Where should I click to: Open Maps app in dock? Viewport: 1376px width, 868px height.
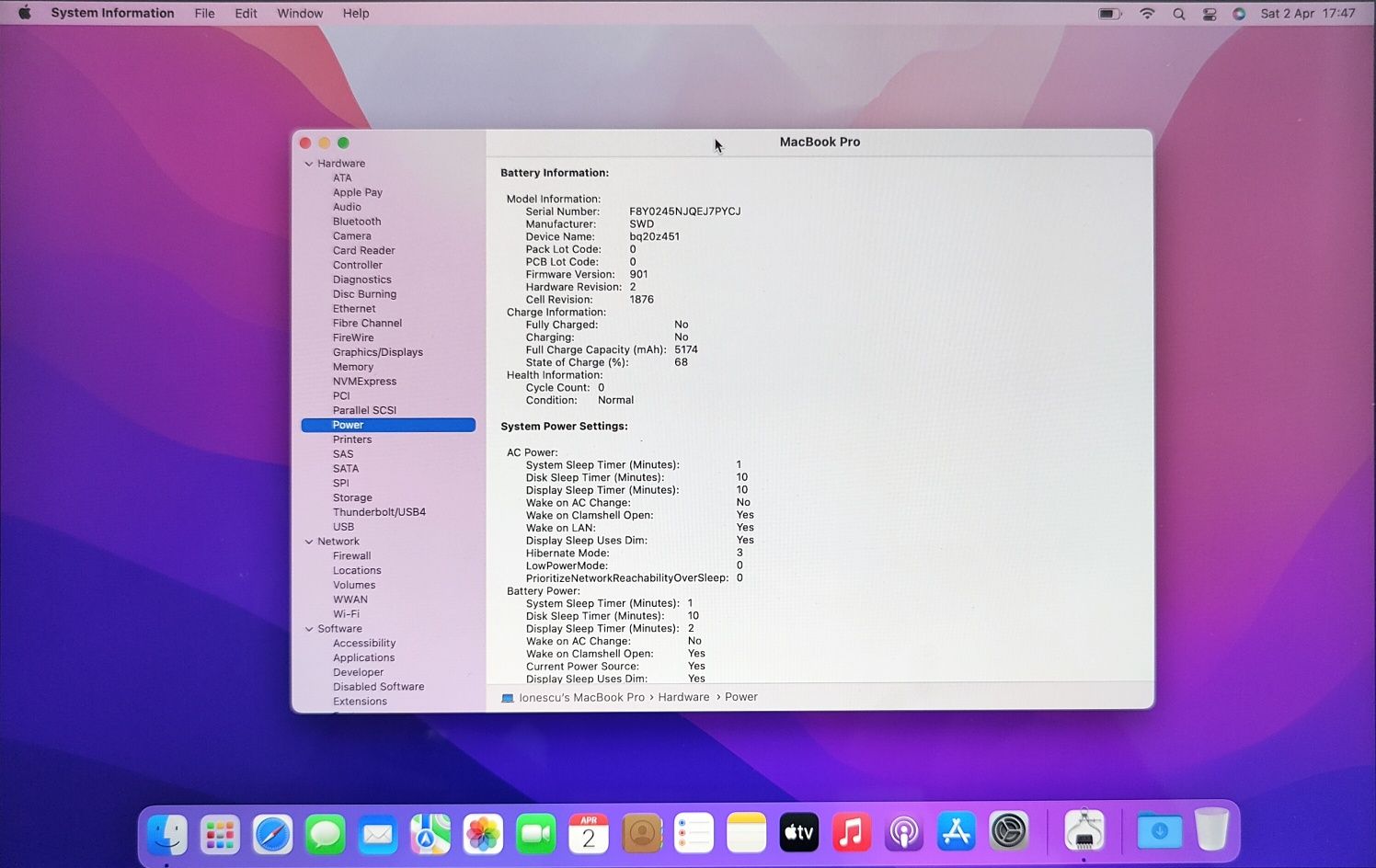(x=430, y=835)
